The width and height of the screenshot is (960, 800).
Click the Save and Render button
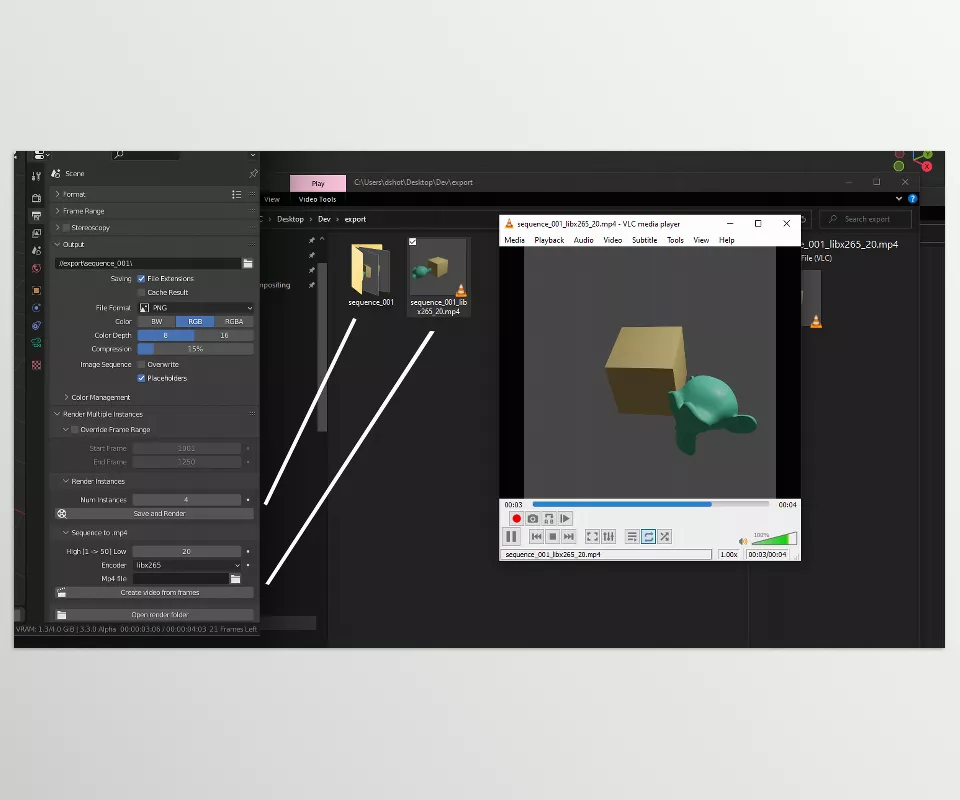click(160, 514)
